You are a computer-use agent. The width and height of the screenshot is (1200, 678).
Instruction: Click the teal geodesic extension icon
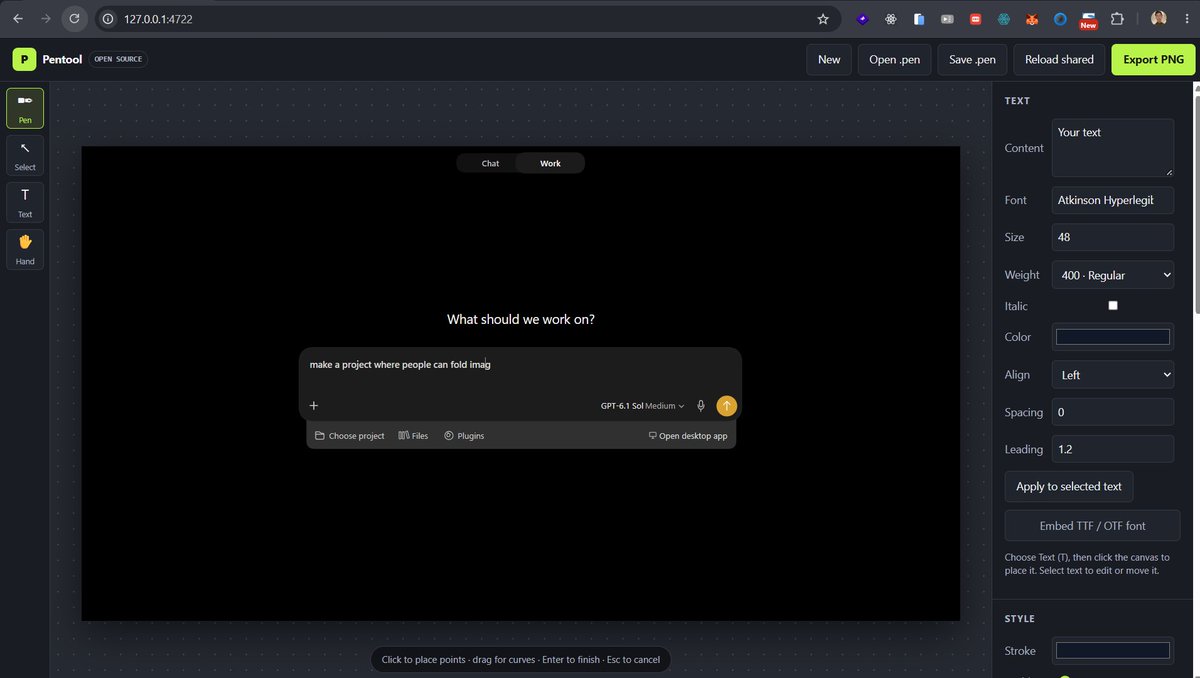1005,18
